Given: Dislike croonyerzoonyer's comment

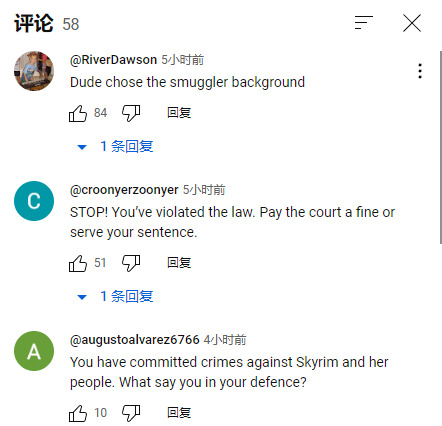Looking at the screenshot, I should point(131,263).
